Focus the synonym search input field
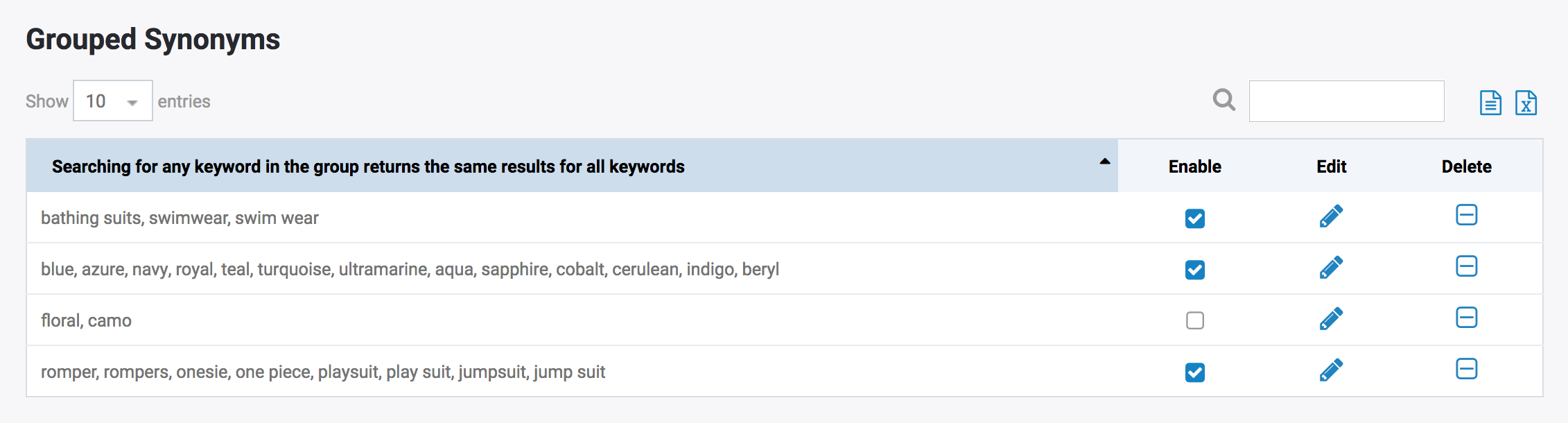 1347,101
